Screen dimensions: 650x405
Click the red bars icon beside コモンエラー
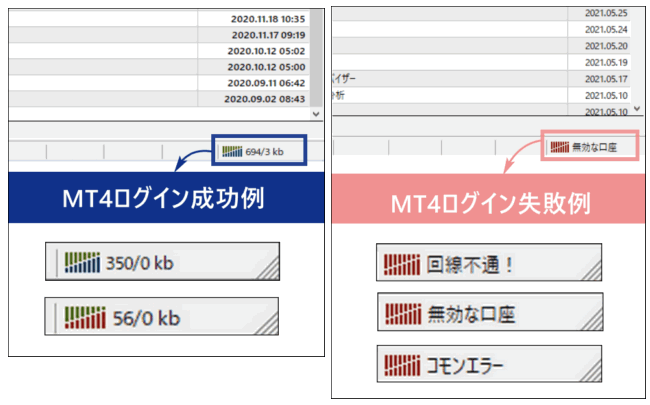point(402,365)
